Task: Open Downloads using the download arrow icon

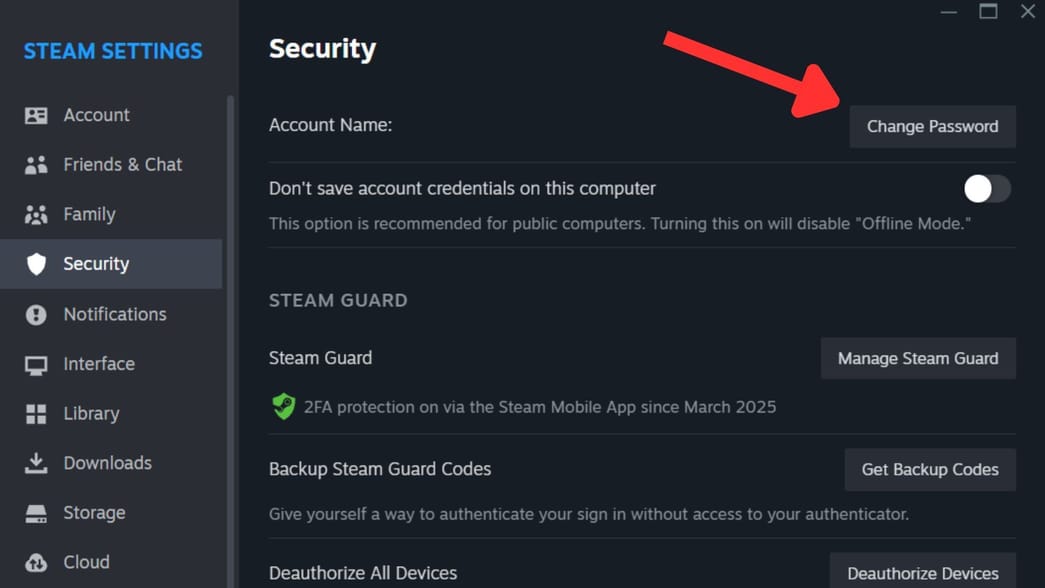Action: point(36,462)
